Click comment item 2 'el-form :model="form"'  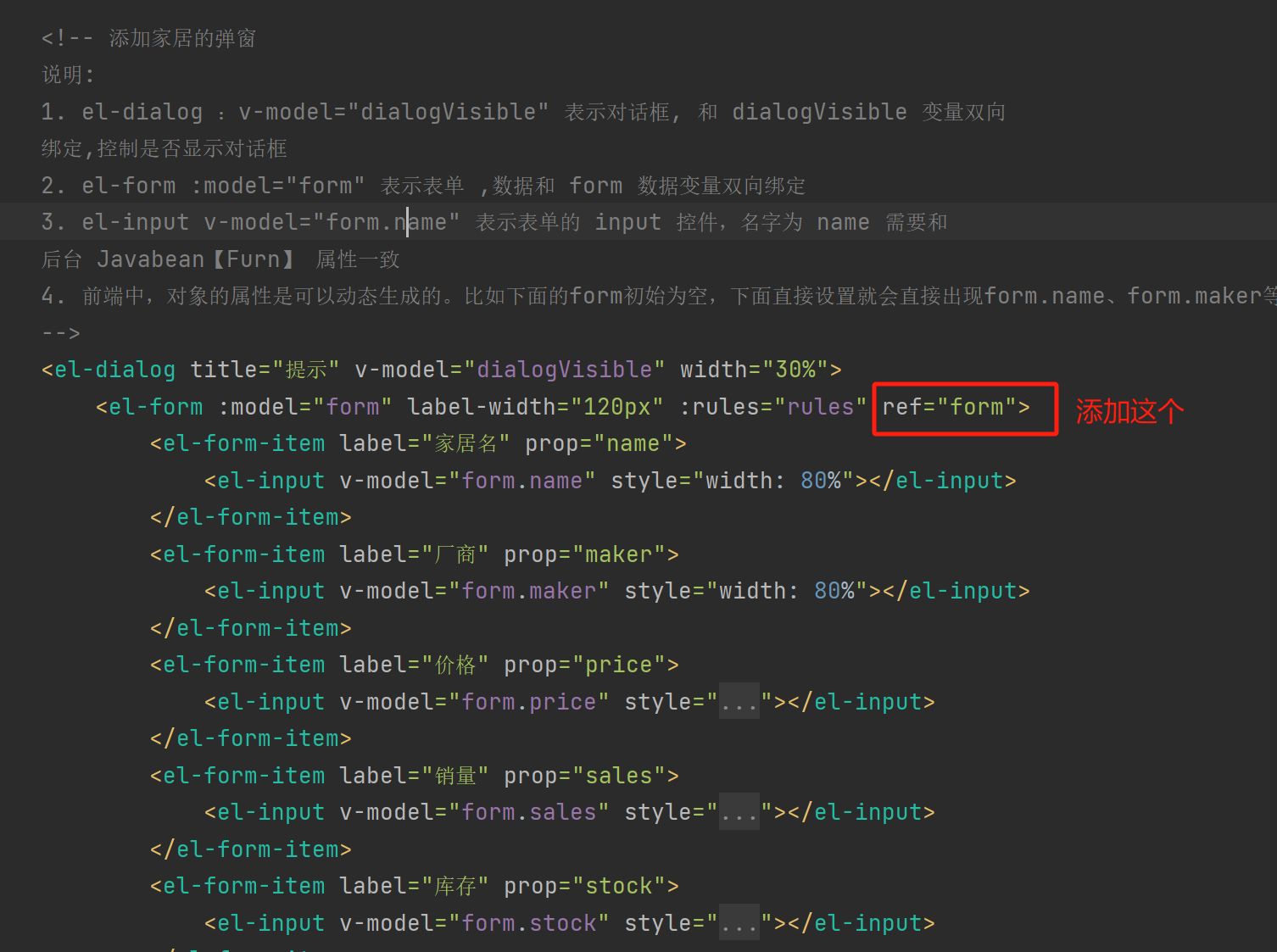pos(223,186)
